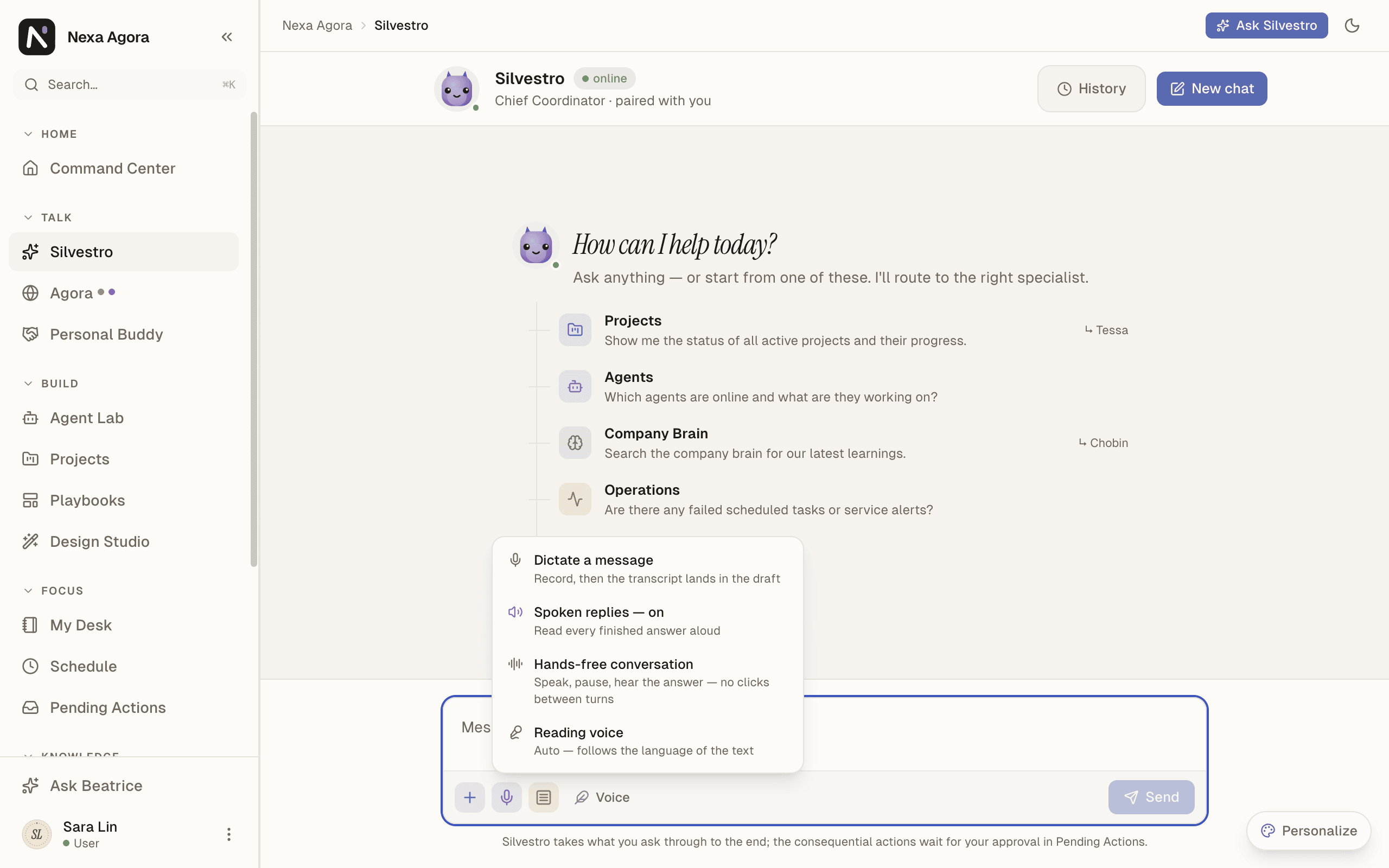Click the Search field in the sidebar

[130, 85]
